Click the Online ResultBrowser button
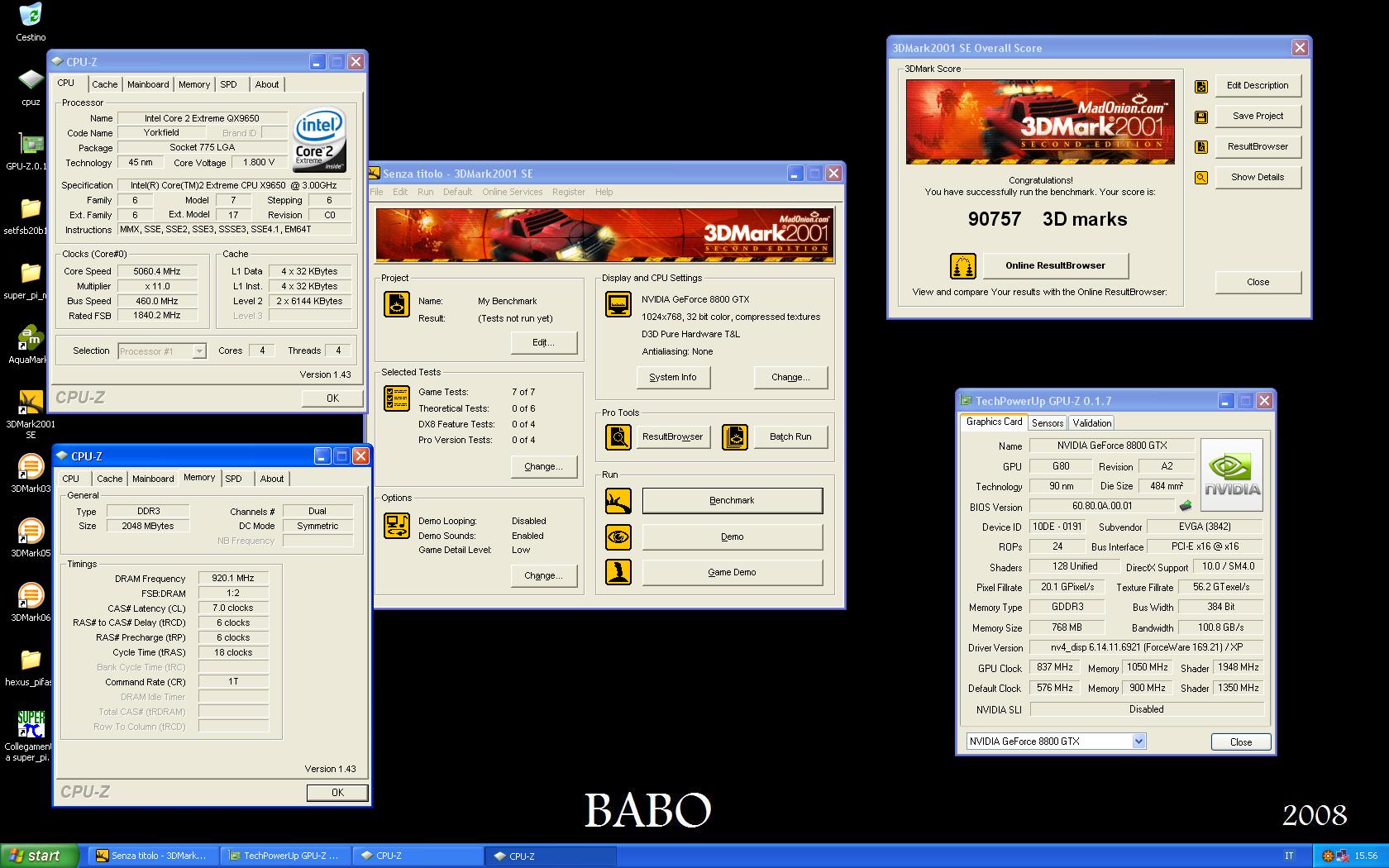 1056,265
